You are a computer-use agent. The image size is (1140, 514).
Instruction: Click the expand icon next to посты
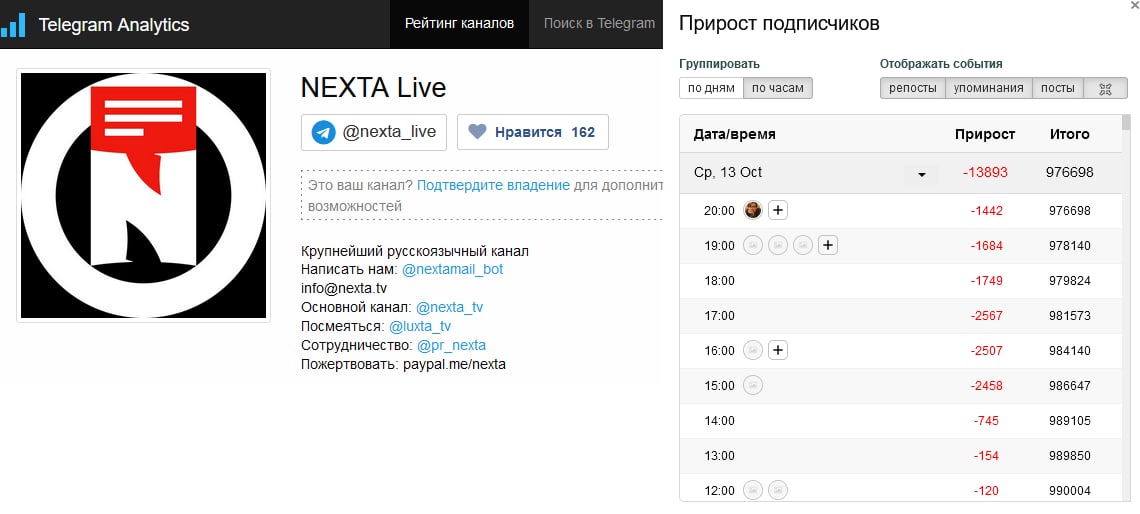[1105, 88]
